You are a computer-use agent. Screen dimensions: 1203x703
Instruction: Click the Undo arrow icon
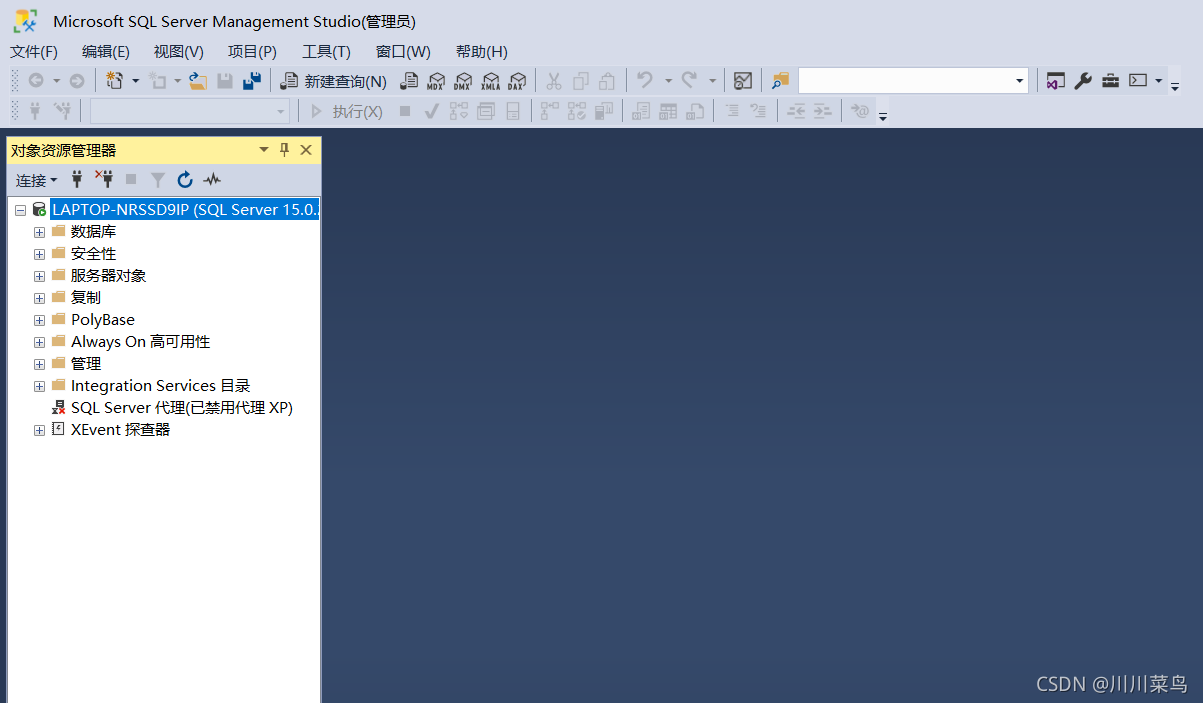(646, 80)
